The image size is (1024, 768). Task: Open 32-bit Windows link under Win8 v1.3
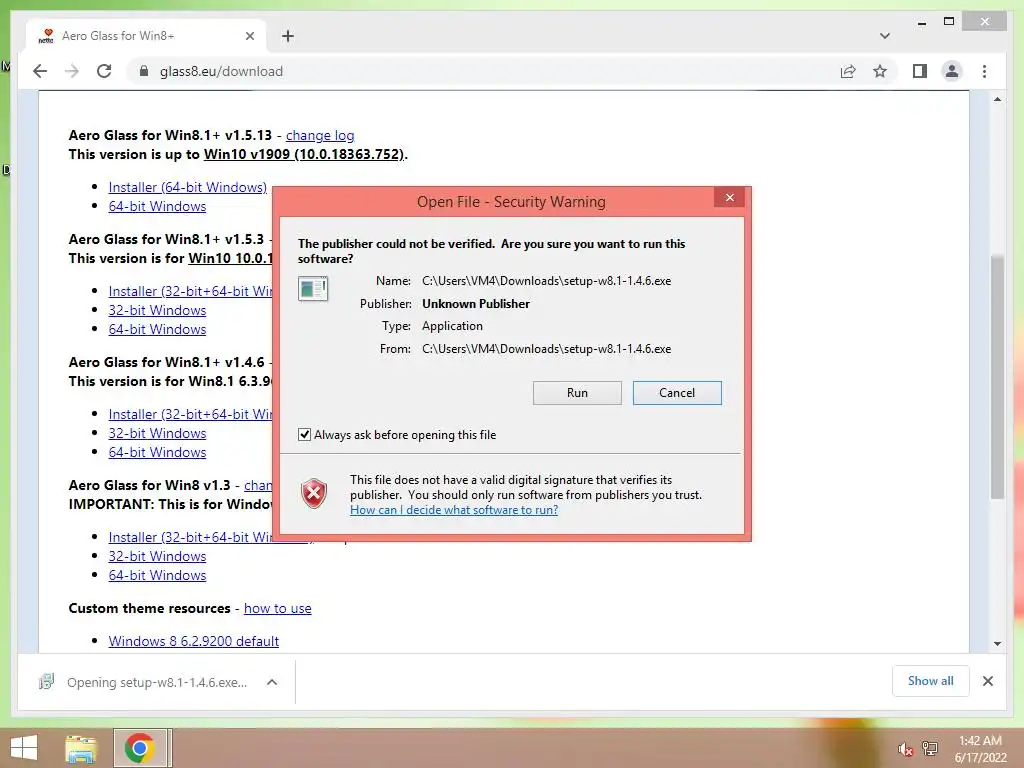tap(157, 556)
